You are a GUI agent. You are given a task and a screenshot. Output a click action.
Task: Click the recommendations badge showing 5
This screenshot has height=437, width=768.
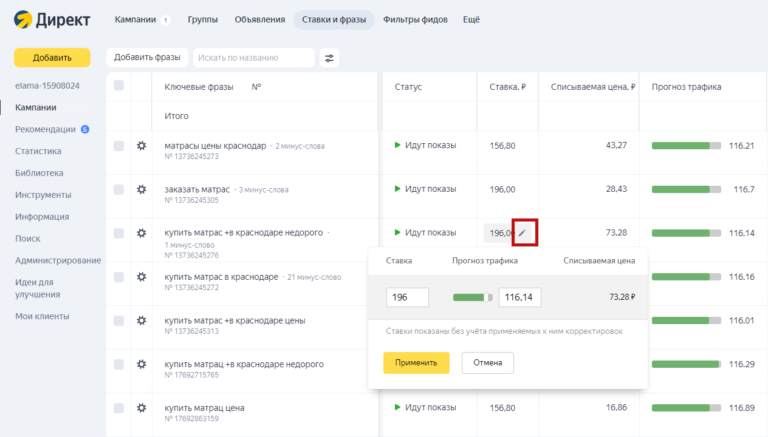[x=85, y=129]
